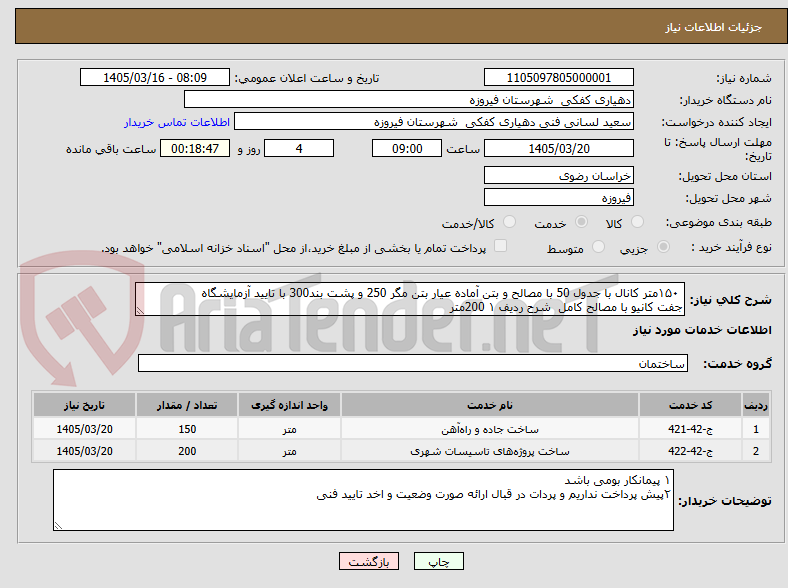
Task: Click the متر unit cell in row 2
Action: [x=289, y=451]
